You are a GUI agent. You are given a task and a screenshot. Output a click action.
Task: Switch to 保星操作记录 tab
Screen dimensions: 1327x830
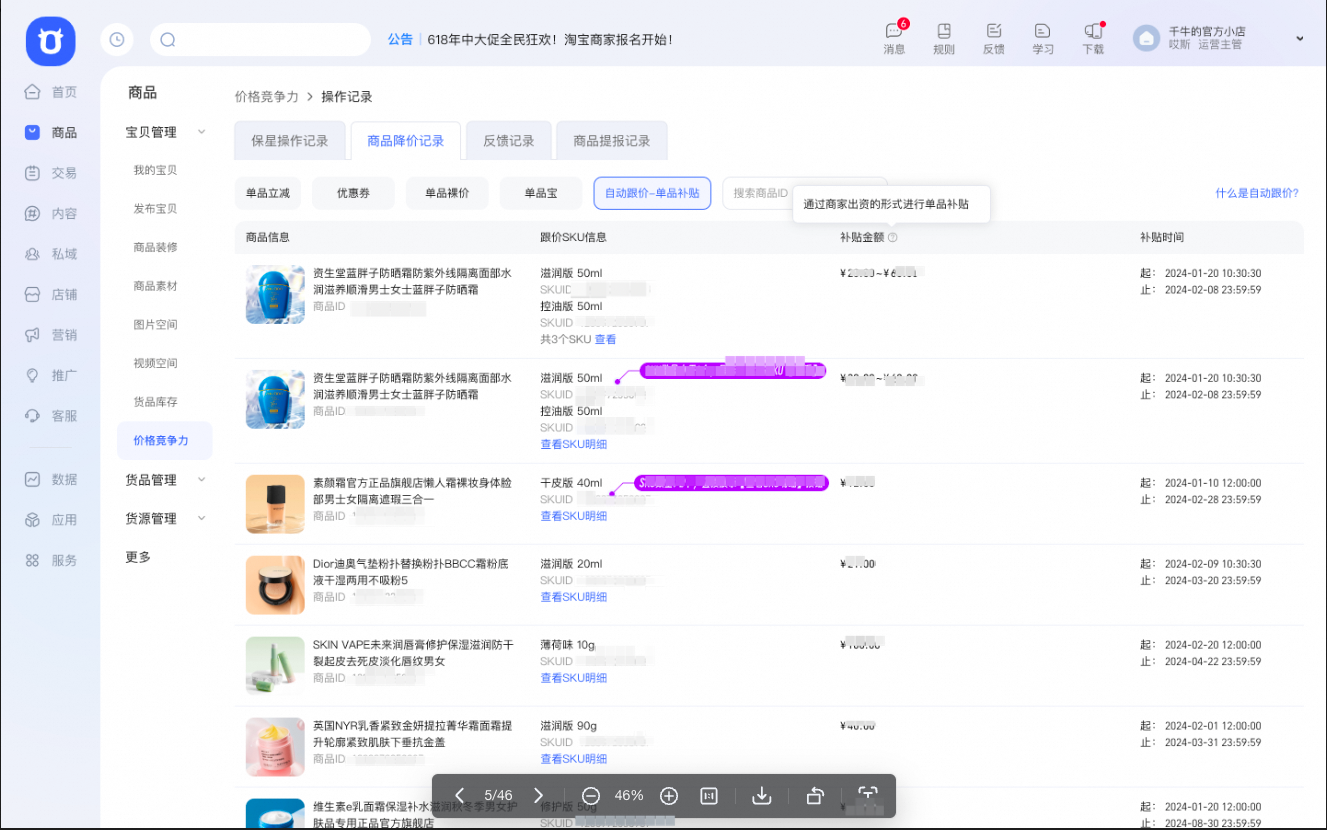point(290,141)
